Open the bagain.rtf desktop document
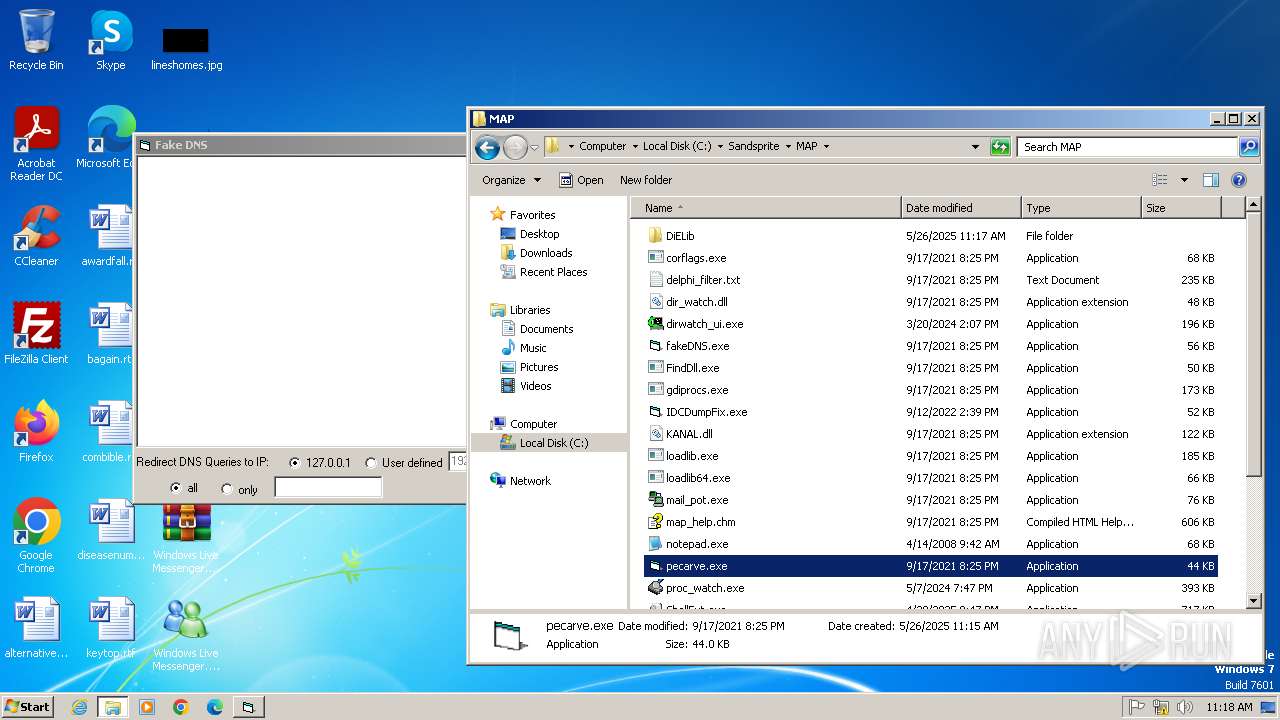This screenshot has width=1280, height=720. tap(110, 333)
